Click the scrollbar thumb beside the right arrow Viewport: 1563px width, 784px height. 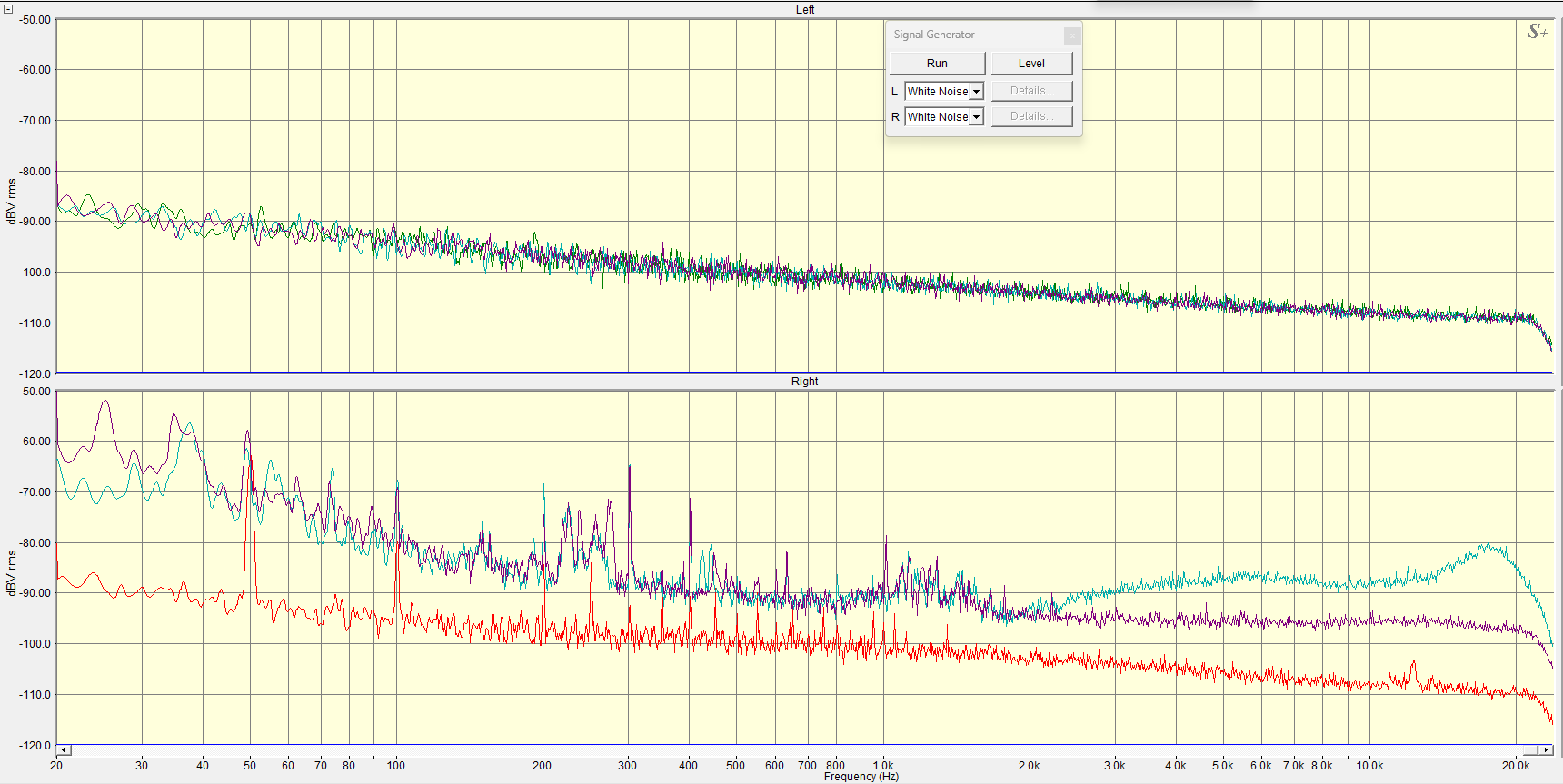pyautogui.click(x=1531, y=750)
